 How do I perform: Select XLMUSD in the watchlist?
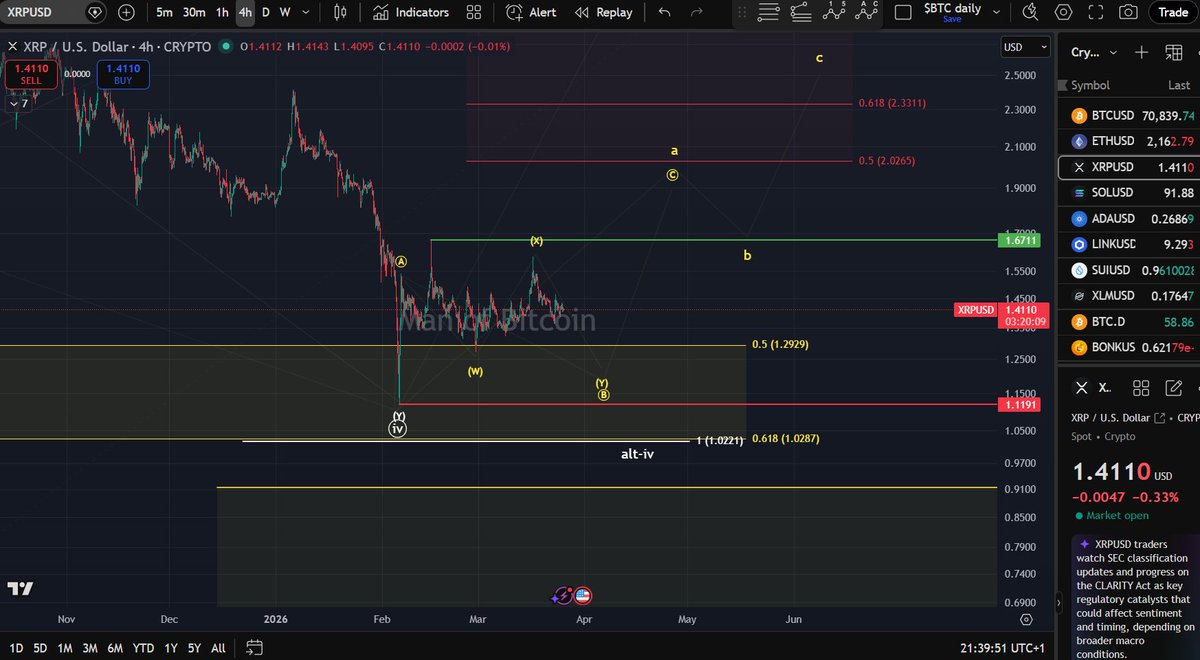tap(1129, 296)
